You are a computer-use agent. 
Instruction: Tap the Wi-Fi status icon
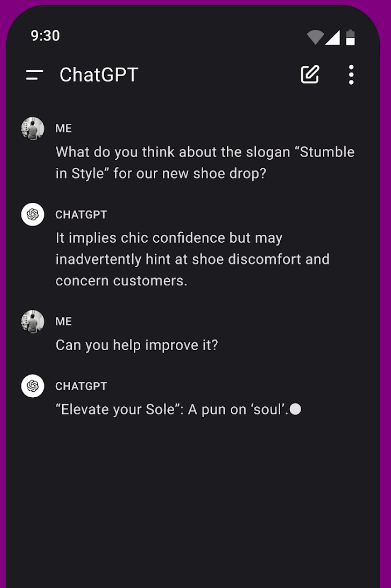coord(315,37)
